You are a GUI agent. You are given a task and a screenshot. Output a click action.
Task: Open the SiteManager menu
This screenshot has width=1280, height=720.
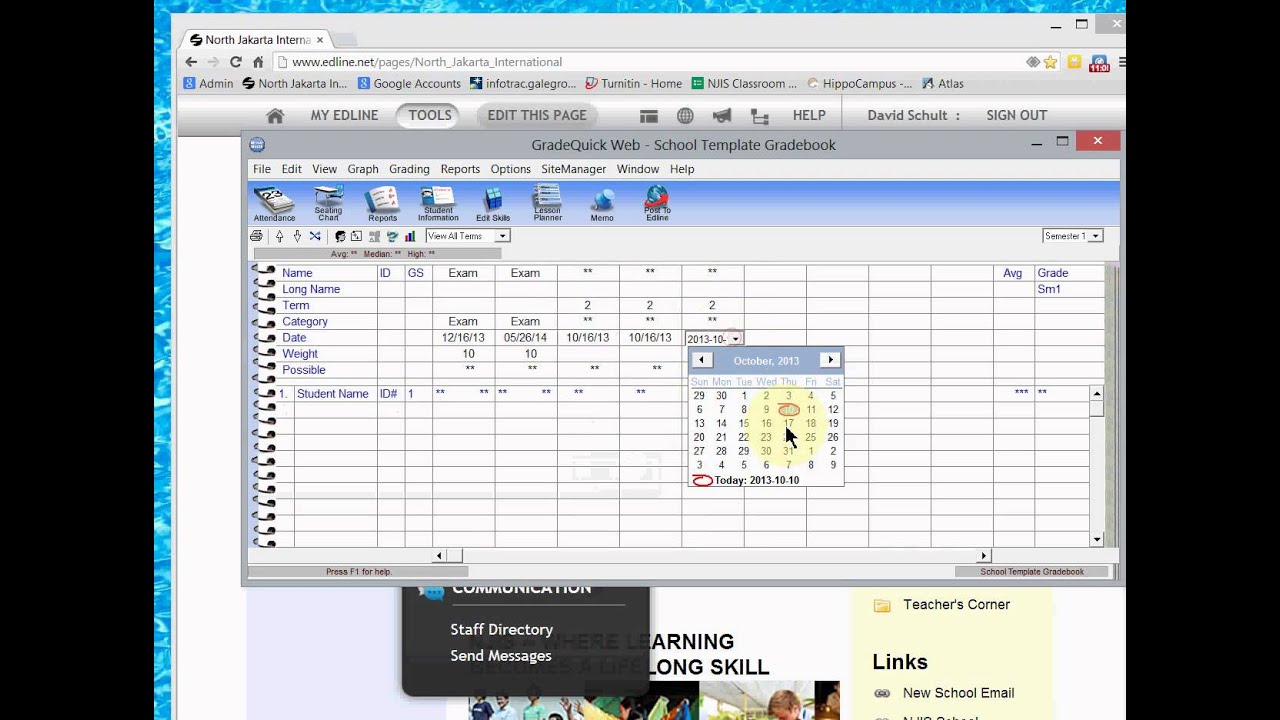[x=573, y=169]
